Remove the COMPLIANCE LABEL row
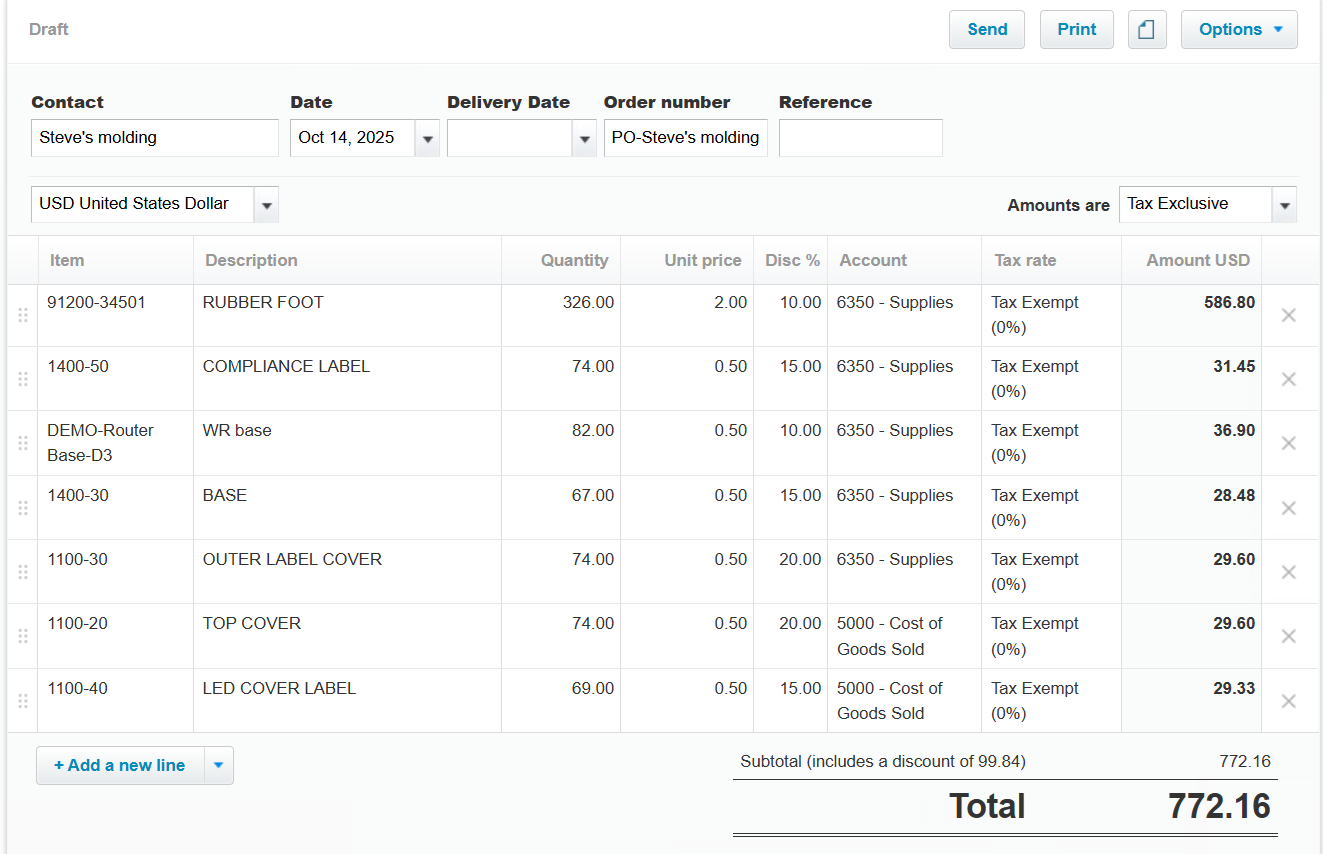 [x=1288, y=379]
